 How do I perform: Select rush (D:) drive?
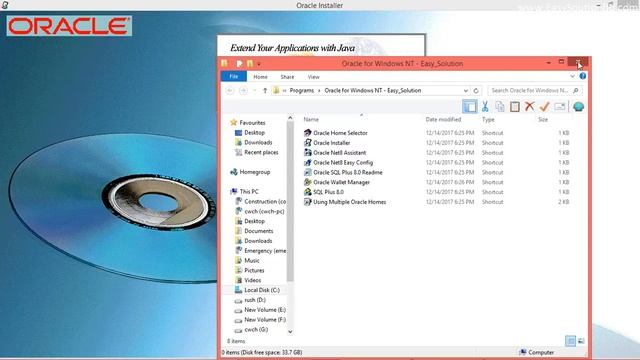pyautogui.click(x=250, y=300)
